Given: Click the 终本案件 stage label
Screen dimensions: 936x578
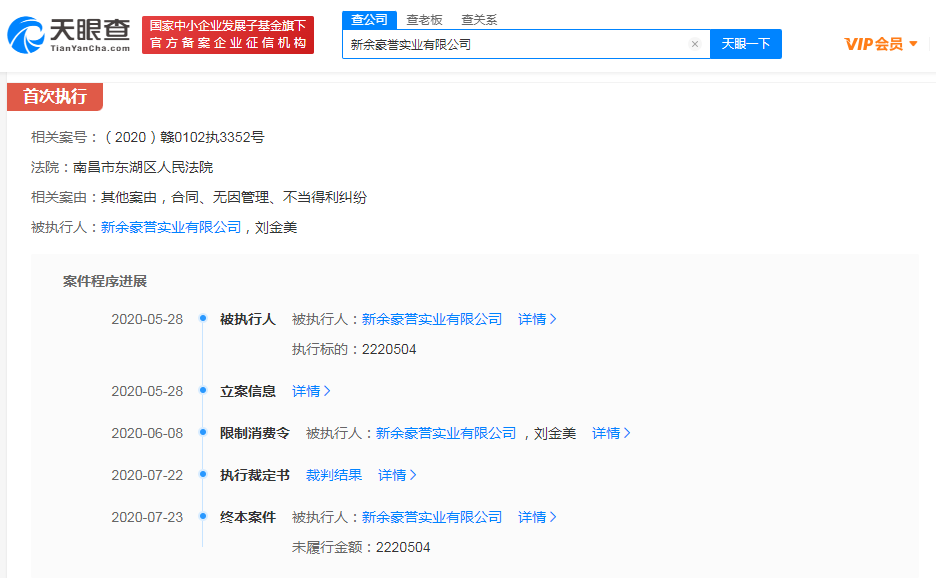Looking at the screenshot, I should click(x=248, y=517).
